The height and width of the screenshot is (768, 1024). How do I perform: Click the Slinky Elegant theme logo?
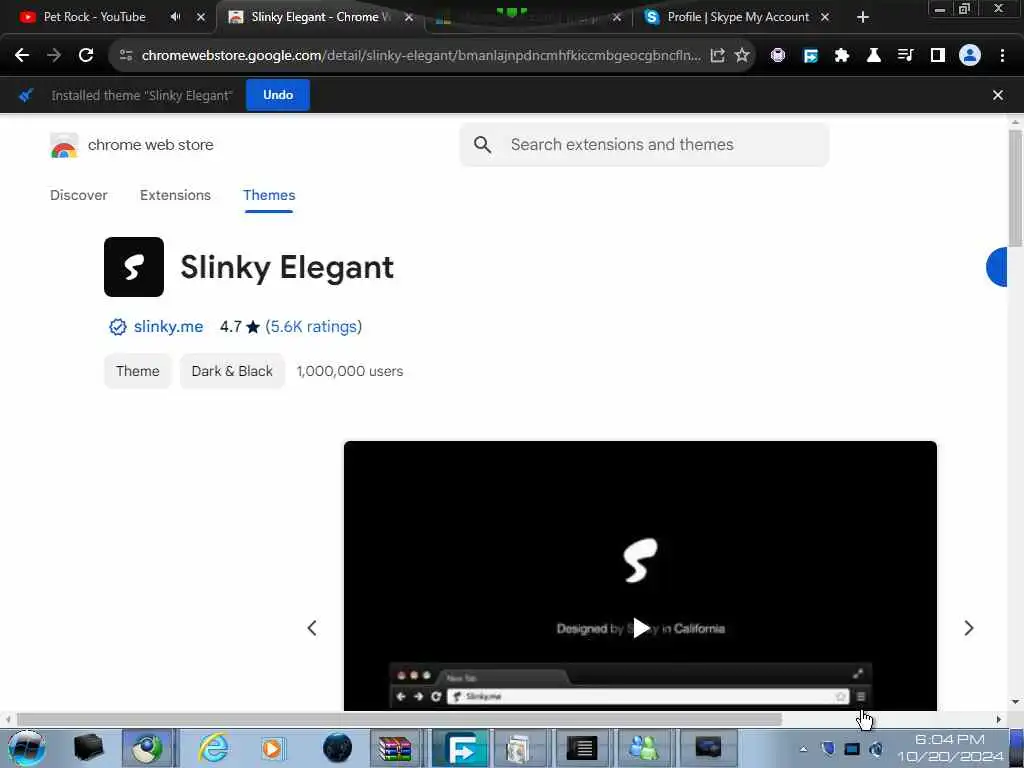pos(134,267)
